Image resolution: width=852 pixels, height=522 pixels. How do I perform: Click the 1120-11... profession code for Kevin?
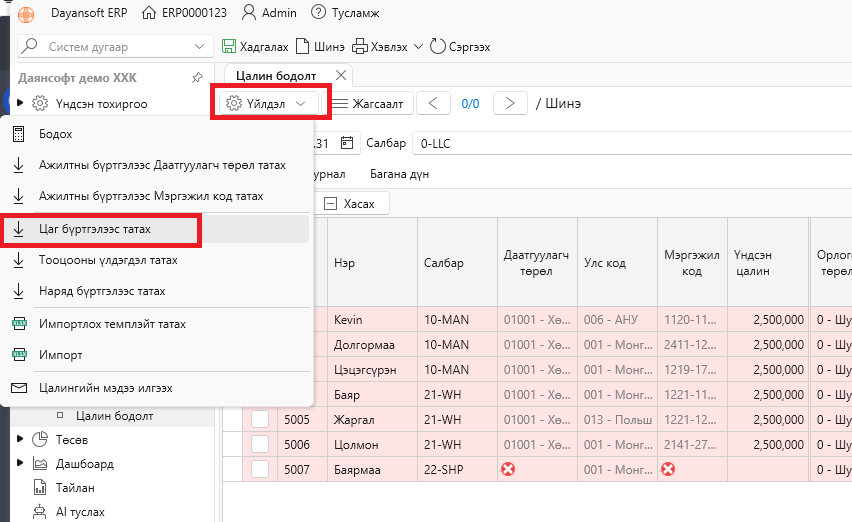pyautogui.click(x=692, y=319)
